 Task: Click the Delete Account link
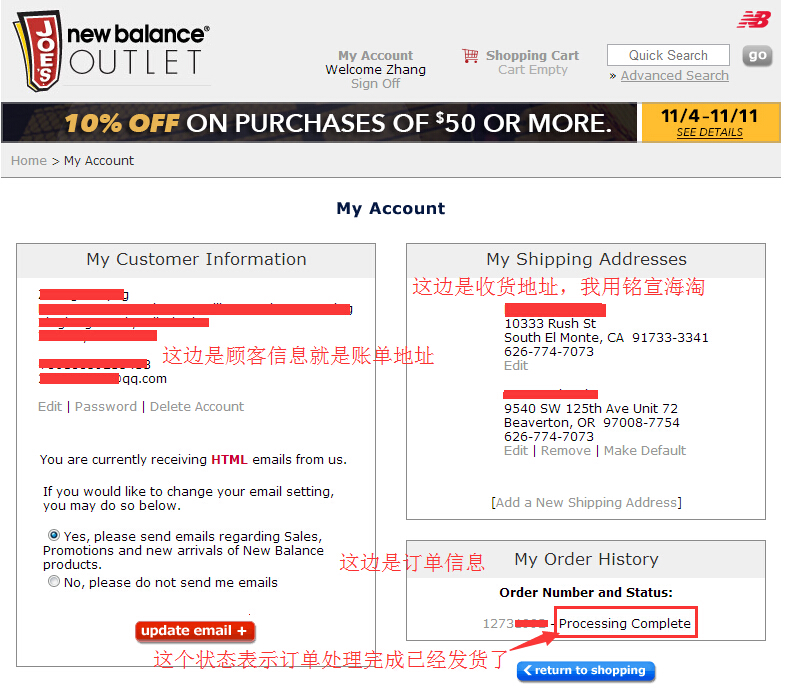click(196, 406)
